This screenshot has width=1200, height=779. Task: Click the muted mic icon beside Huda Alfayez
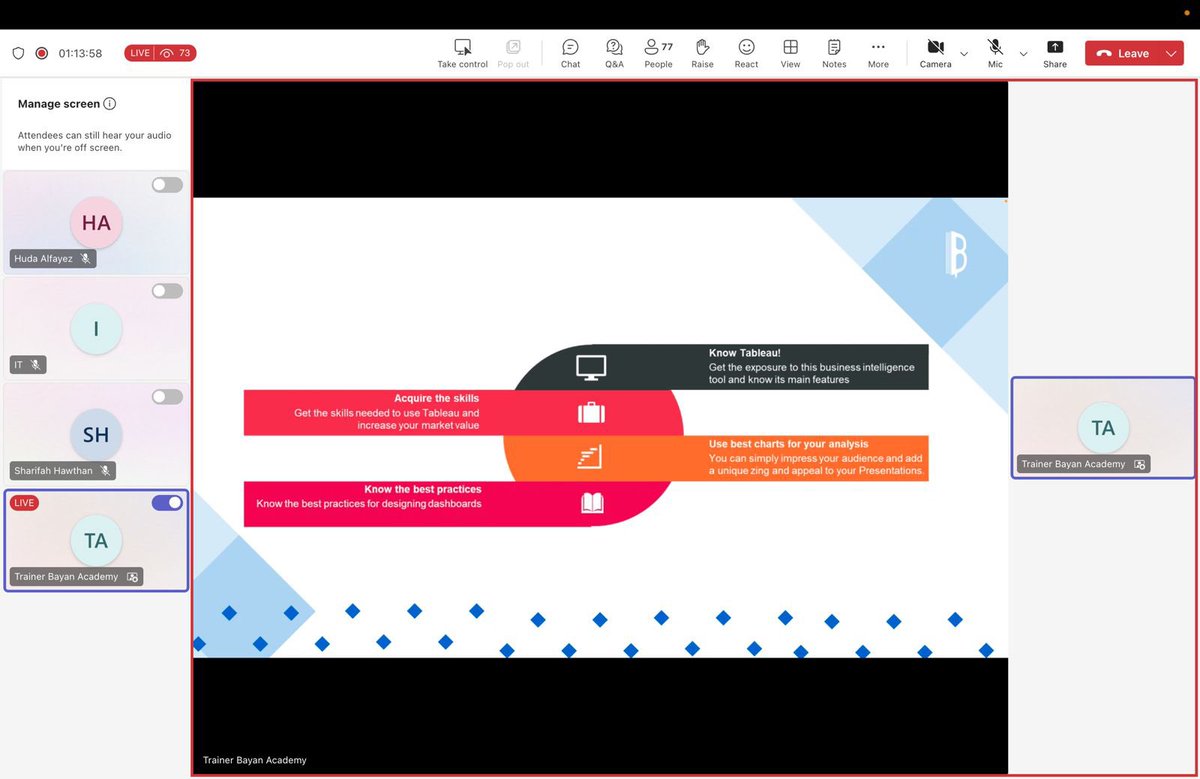(85, 259)
